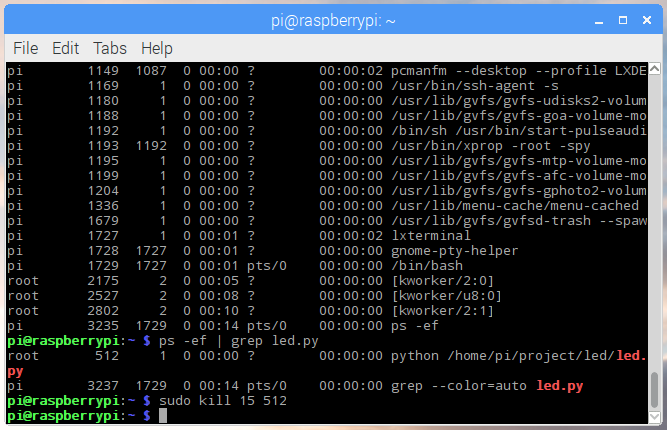
Task: Click '/usr/lib/gvfs/gvfs-afc-volume-mo' entry
Action: point(519,176)
